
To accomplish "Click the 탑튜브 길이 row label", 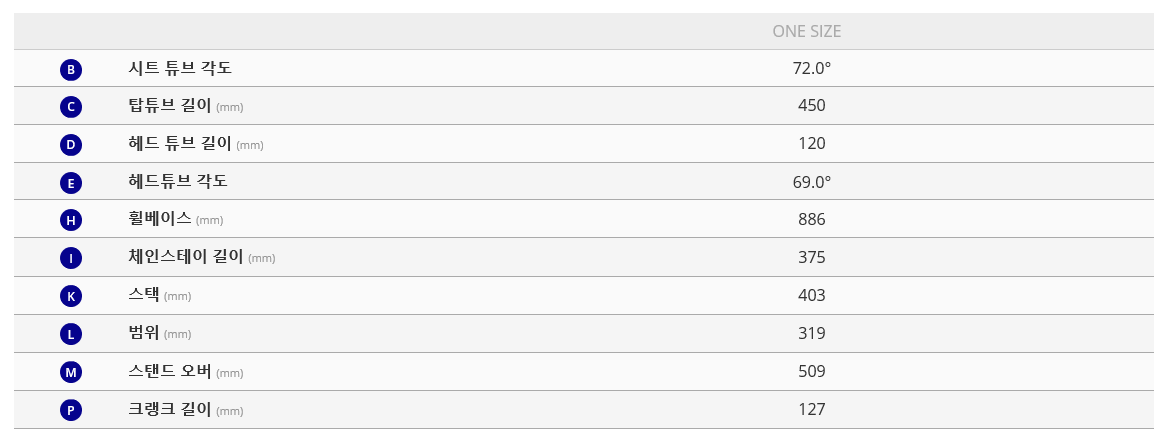I will [170, 106].
